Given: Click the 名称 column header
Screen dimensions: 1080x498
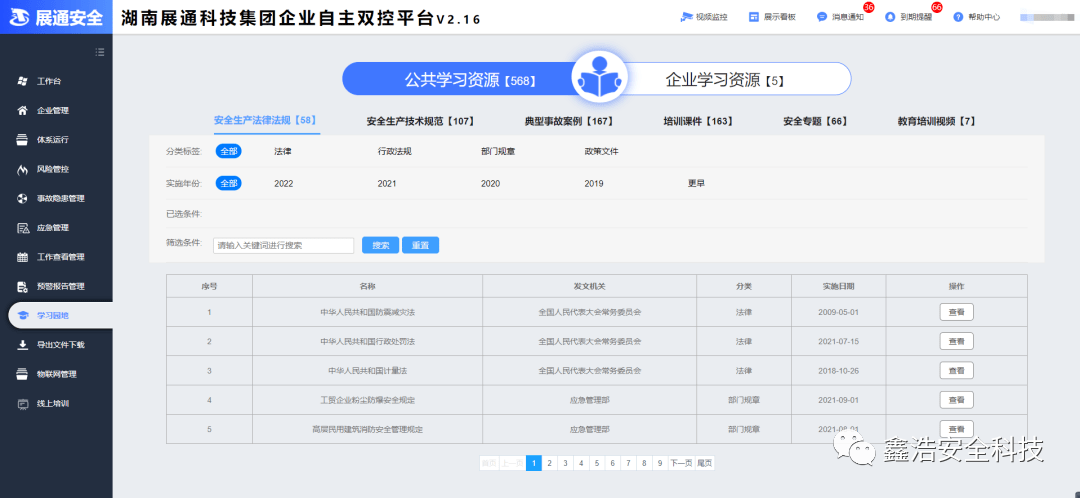Looking at the screenshot, I should point(367,286).
